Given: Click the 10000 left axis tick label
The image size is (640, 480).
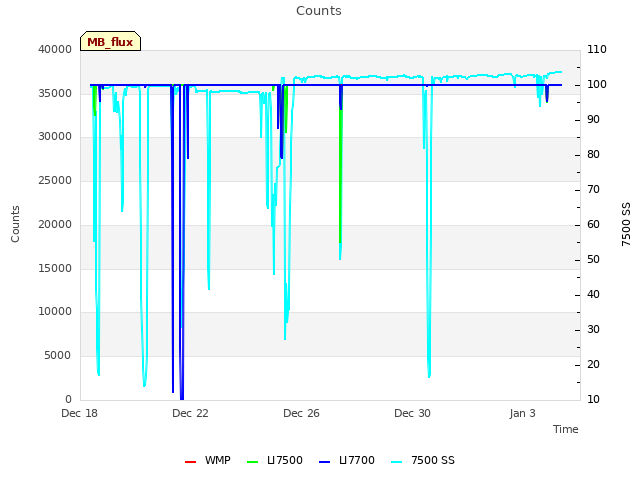Looking at the screenshot, I should pos(55,312).
